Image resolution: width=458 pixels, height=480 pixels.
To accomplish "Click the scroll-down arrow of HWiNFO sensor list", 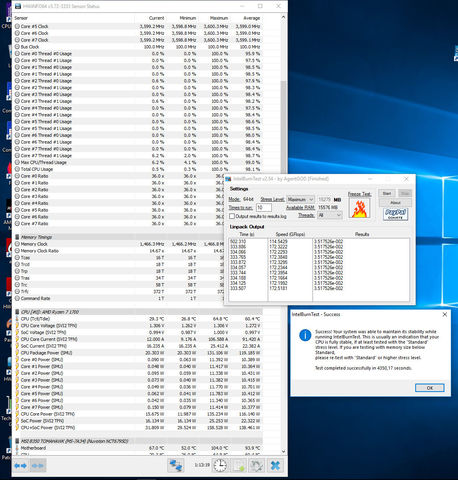I will point(284,452).
